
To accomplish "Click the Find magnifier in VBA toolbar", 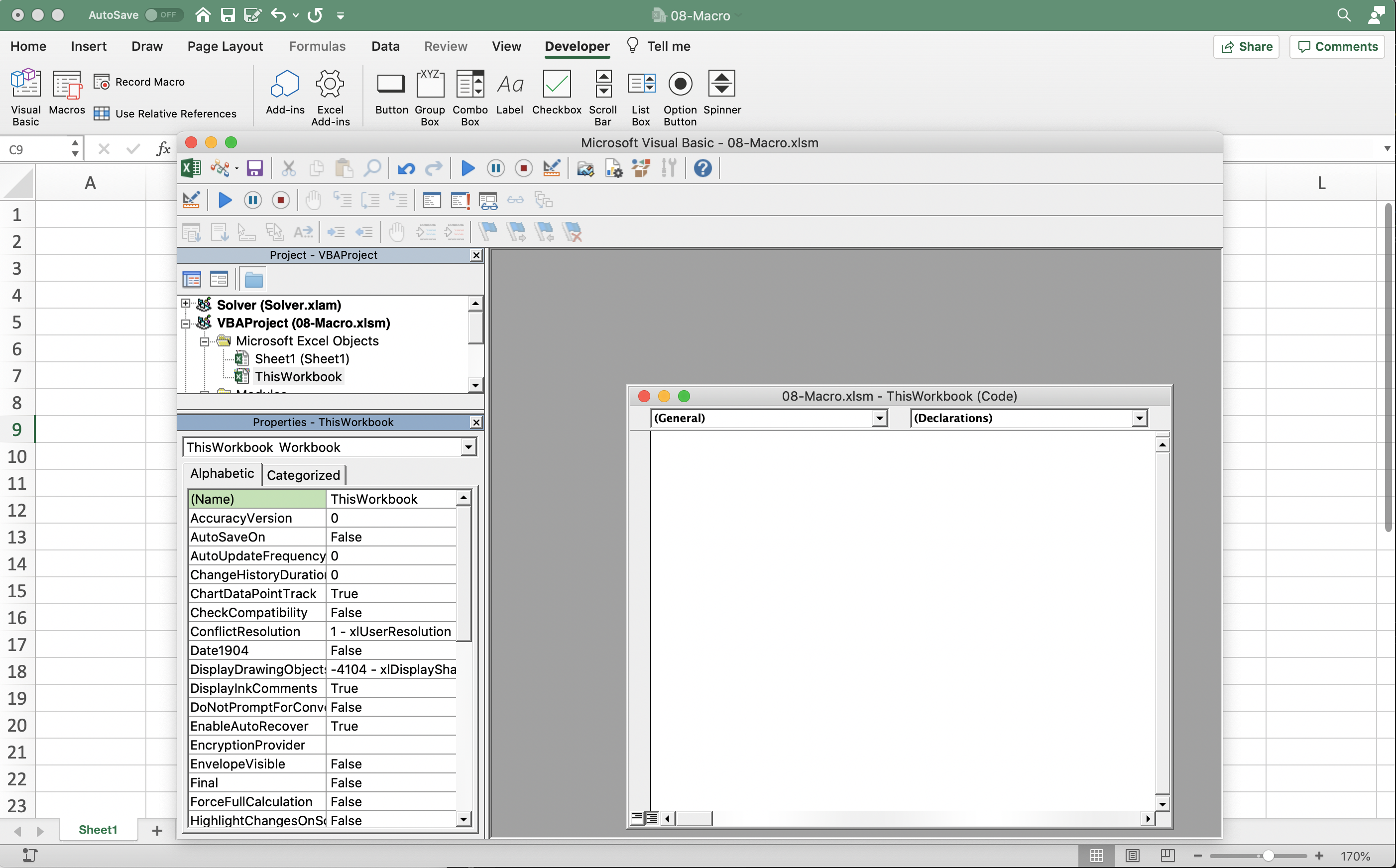I will (373, 168).
